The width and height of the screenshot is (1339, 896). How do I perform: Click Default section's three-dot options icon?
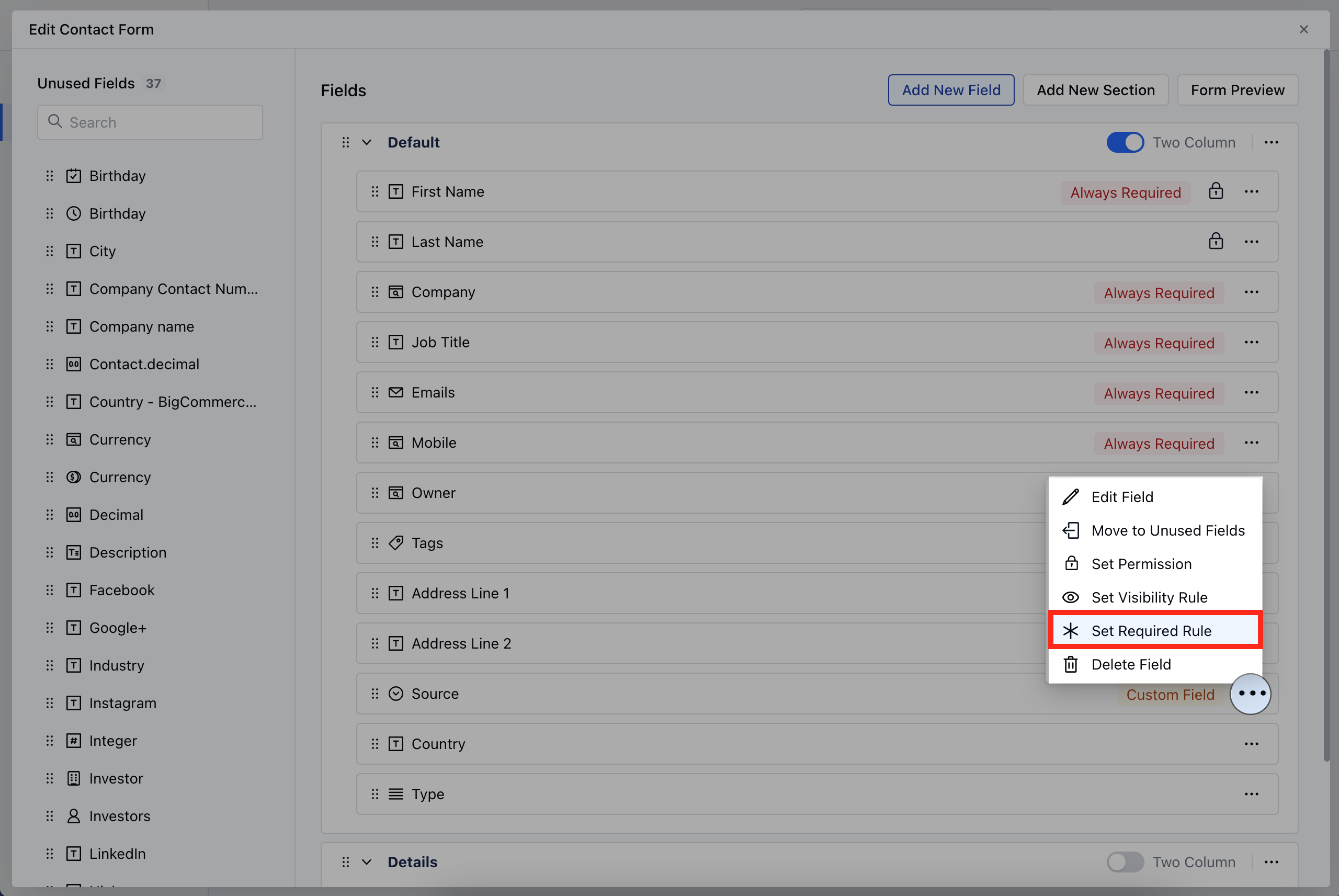1271,142
